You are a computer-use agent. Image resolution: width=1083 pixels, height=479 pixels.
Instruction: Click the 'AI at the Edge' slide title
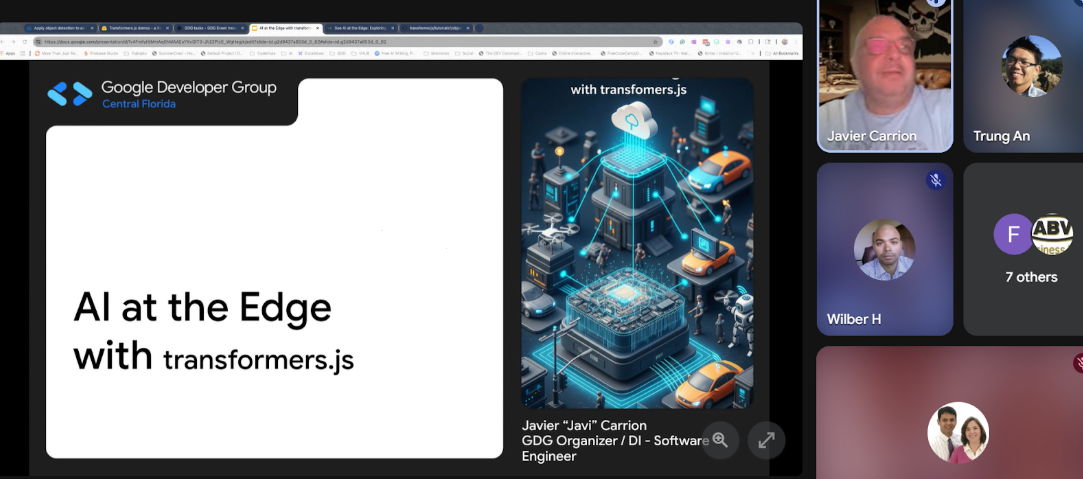pos(202,308)
